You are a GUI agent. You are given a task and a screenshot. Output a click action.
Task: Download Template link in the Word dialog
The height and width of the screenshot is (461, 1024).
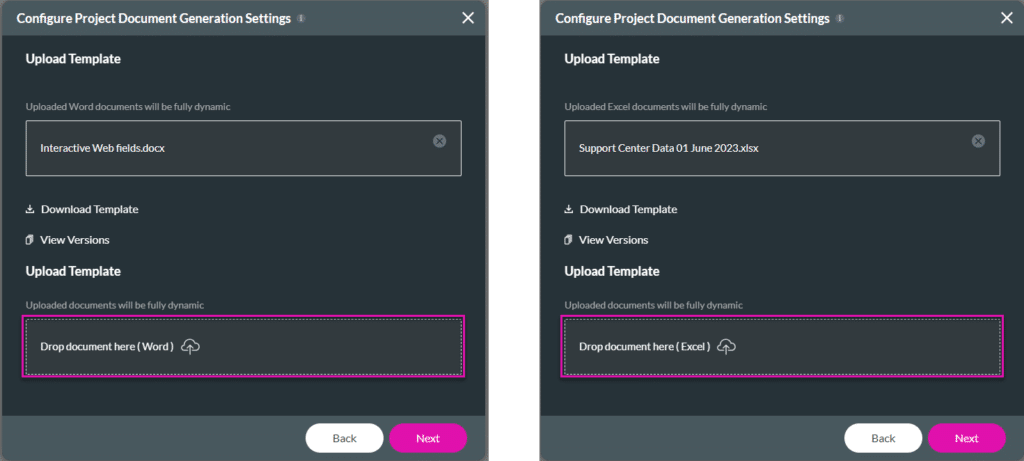(89, 210)
